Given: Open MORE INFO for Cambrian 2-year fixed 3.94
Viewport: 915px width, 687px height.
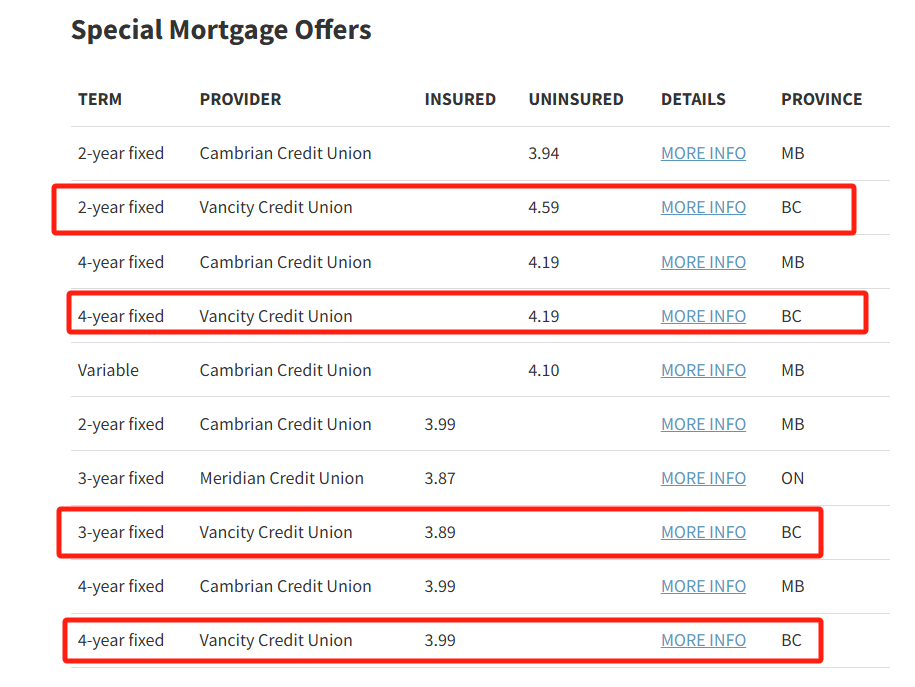Looking at the screenshot, I should point(703,153).
